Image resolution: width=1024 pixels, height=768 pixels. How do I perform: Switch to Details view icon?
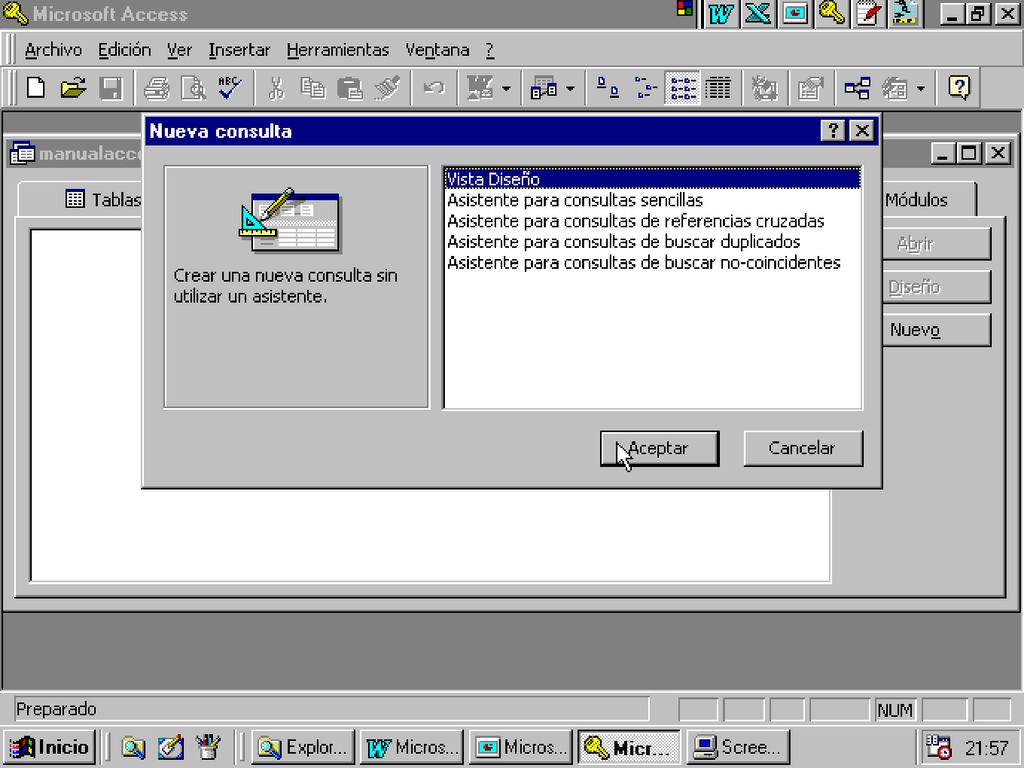point(718,88)
